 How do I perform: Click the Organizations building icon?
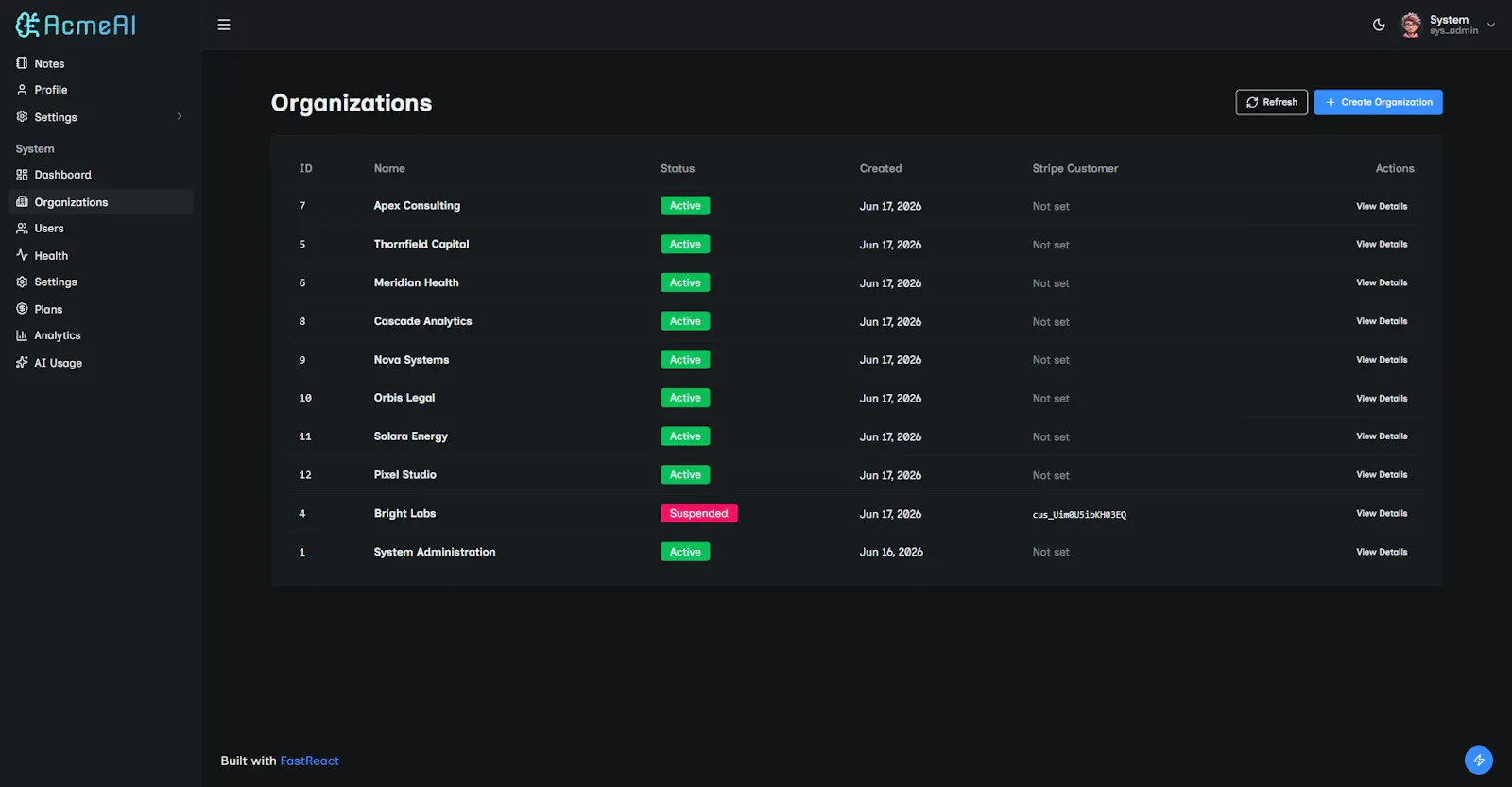[x=22, y=202]
